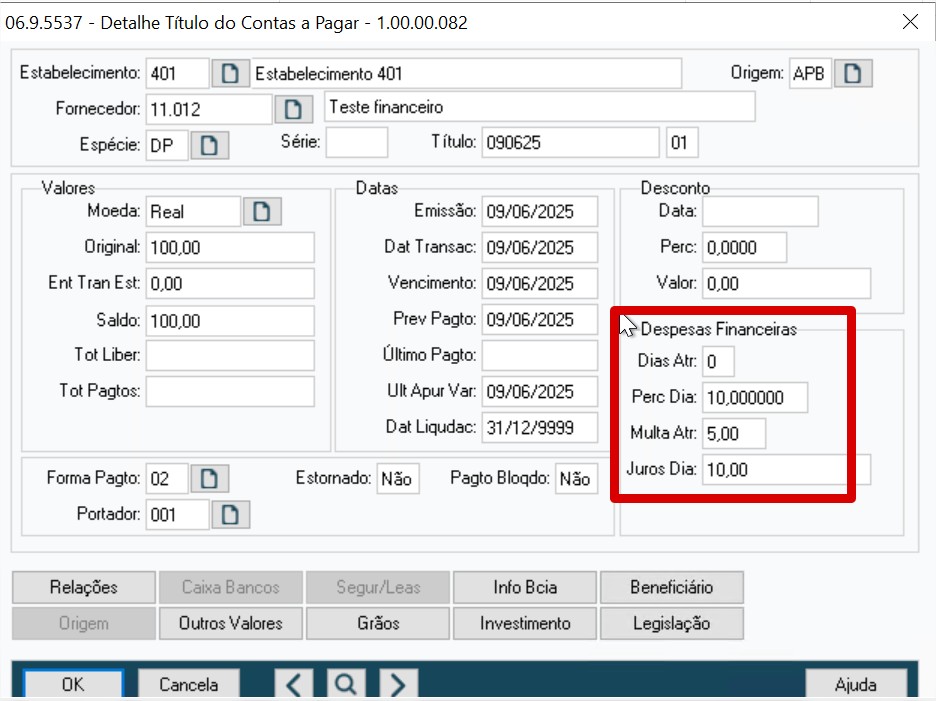Select the Original value field

(230, 247)
